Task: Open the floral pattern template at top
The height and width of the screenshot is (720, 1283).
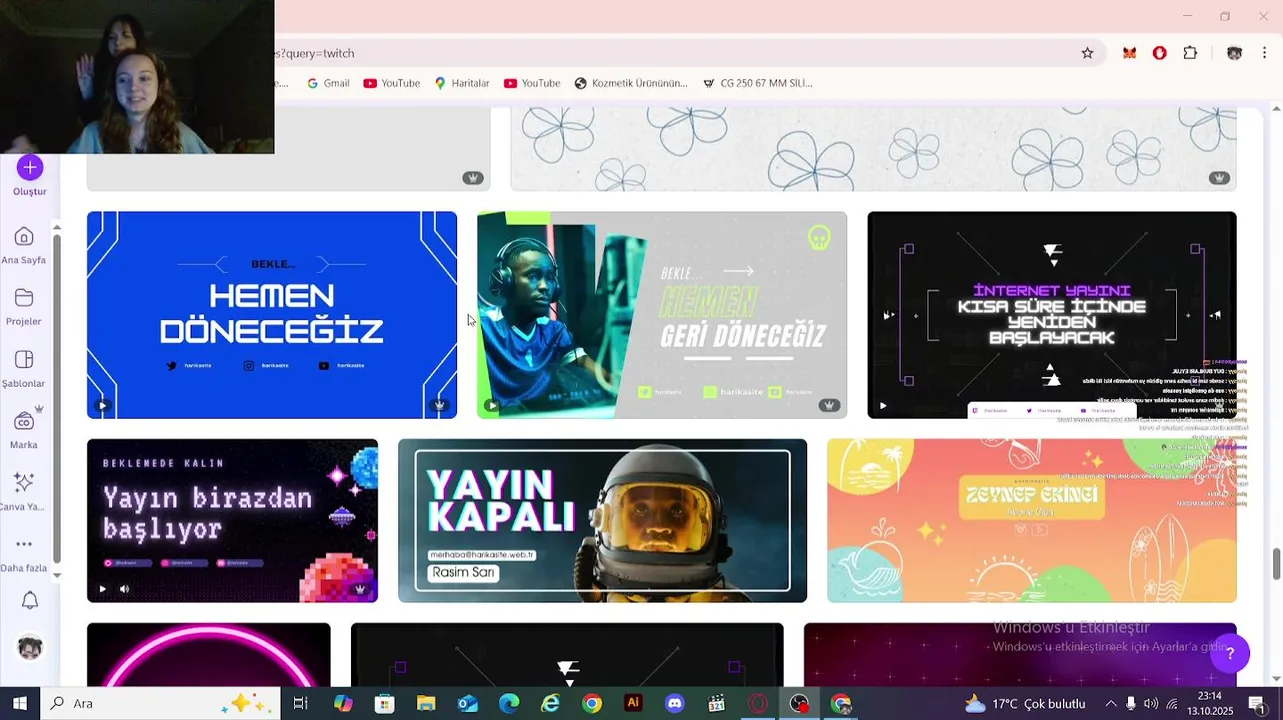Action: [x=873, y=148]
